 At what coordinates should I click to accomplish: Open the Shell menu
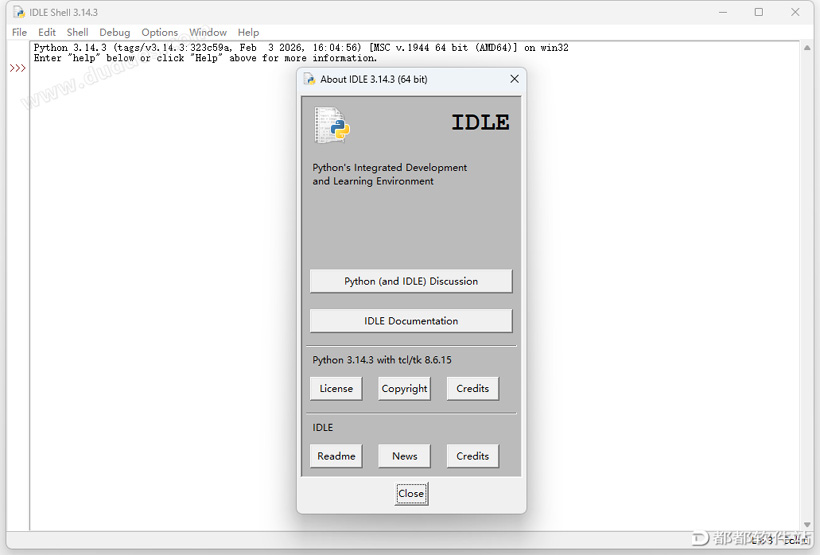[x=77, y=32]
